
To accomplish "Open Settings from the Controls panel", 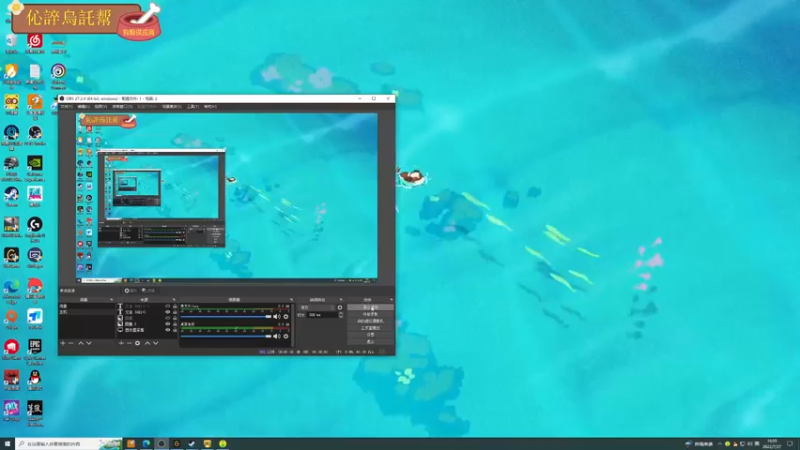I will click(x=370, y=335).
